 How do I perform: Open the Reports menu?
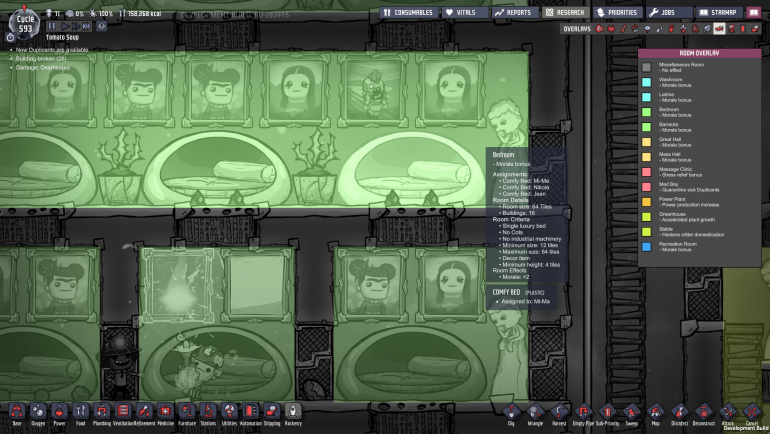515,13
